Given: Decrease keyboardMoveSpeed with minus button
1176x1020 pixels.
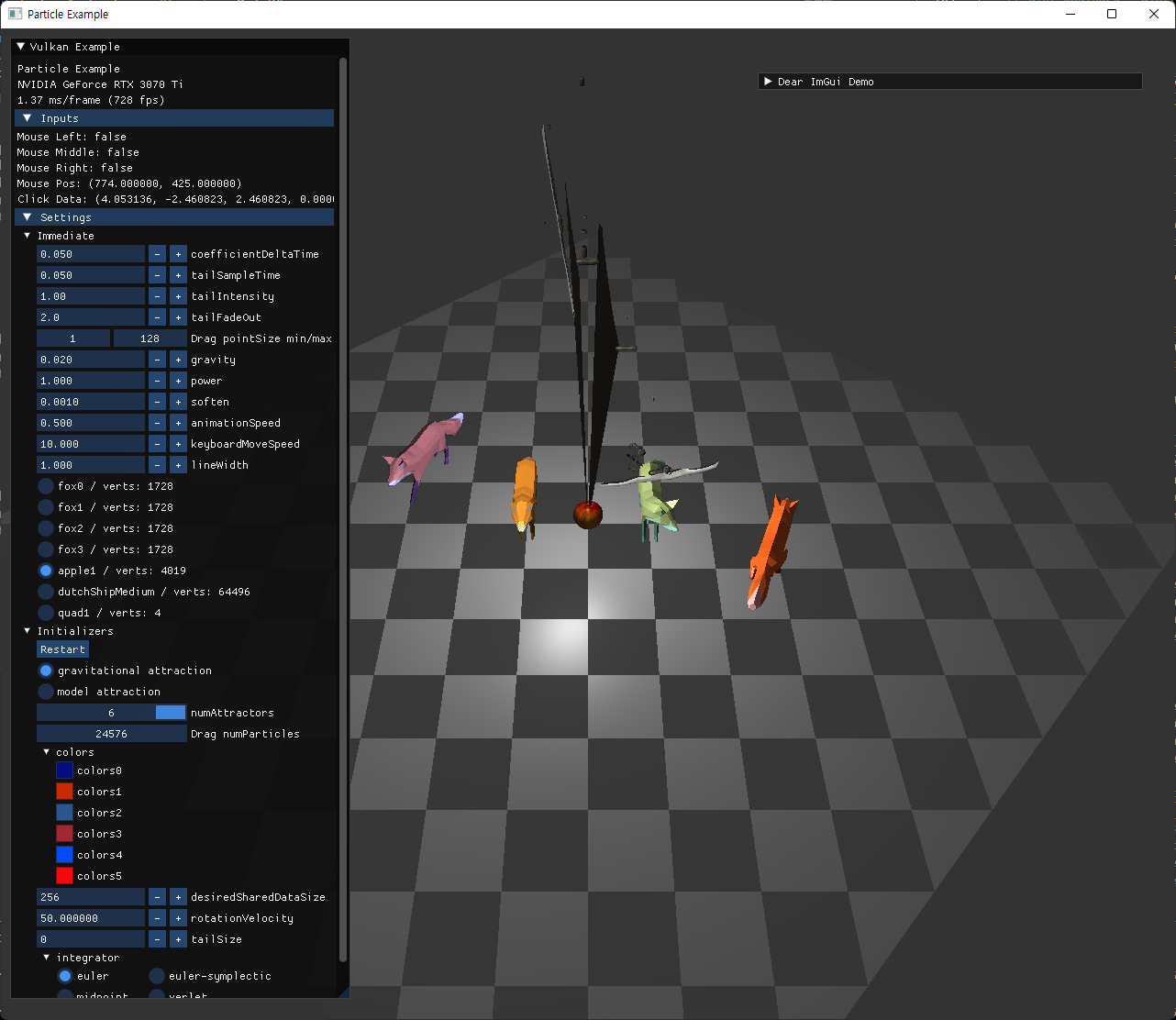Looking at the screenshot, I should [157, 444].
